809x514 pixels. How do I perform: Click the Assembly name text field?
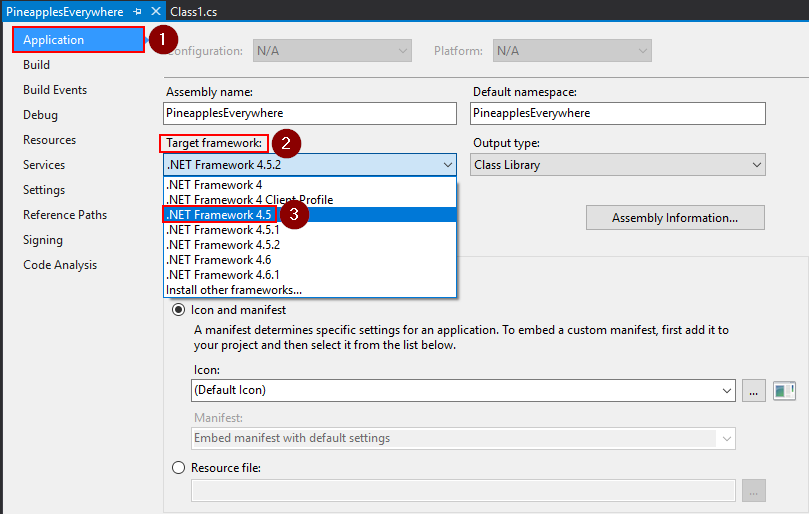(309, 113)
